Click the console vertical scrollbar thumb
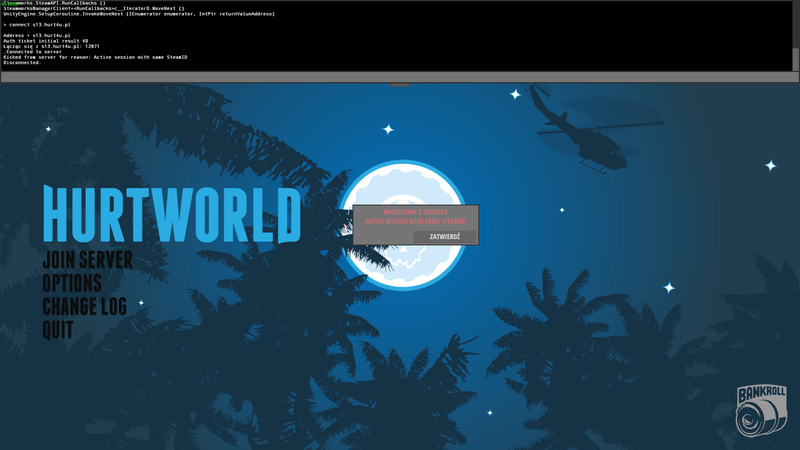Image resolution: width=800 pixels, height=450 pixels. (x=795, y=60)
